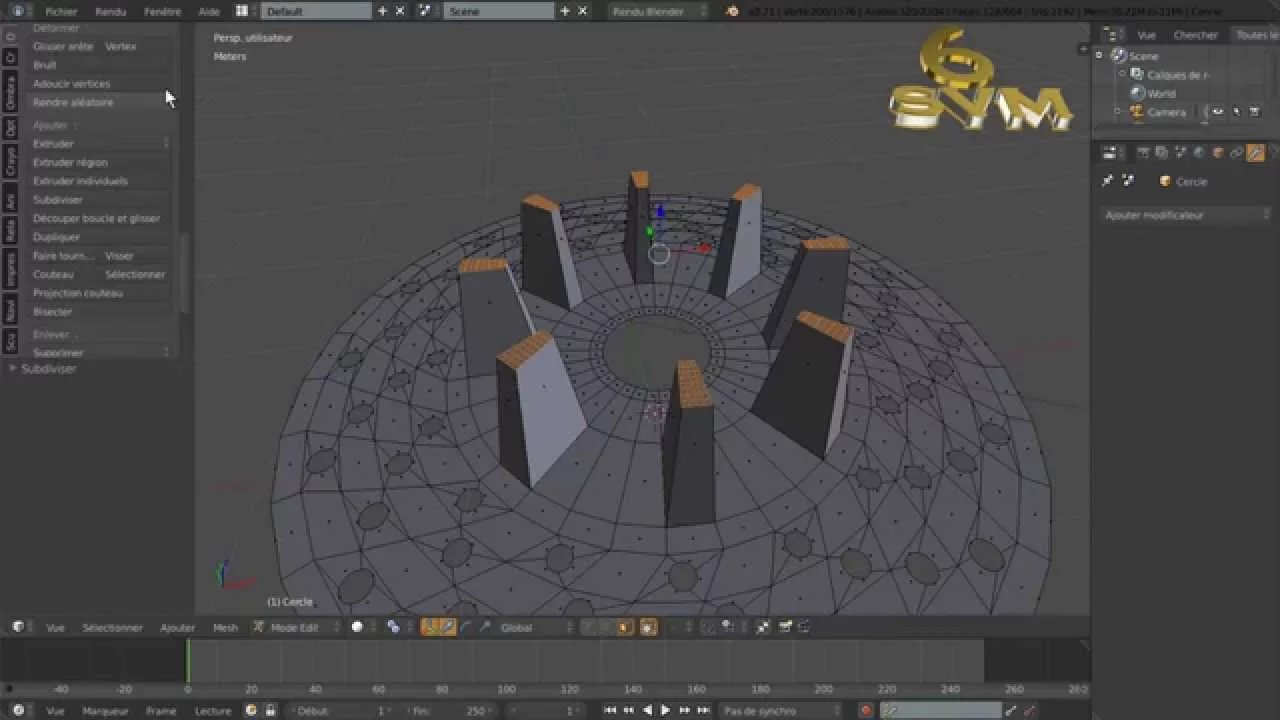Viewport: 1280px width, 720px height.
Task: Toggle limit selection to visible
Action: (x=648, y=627)
